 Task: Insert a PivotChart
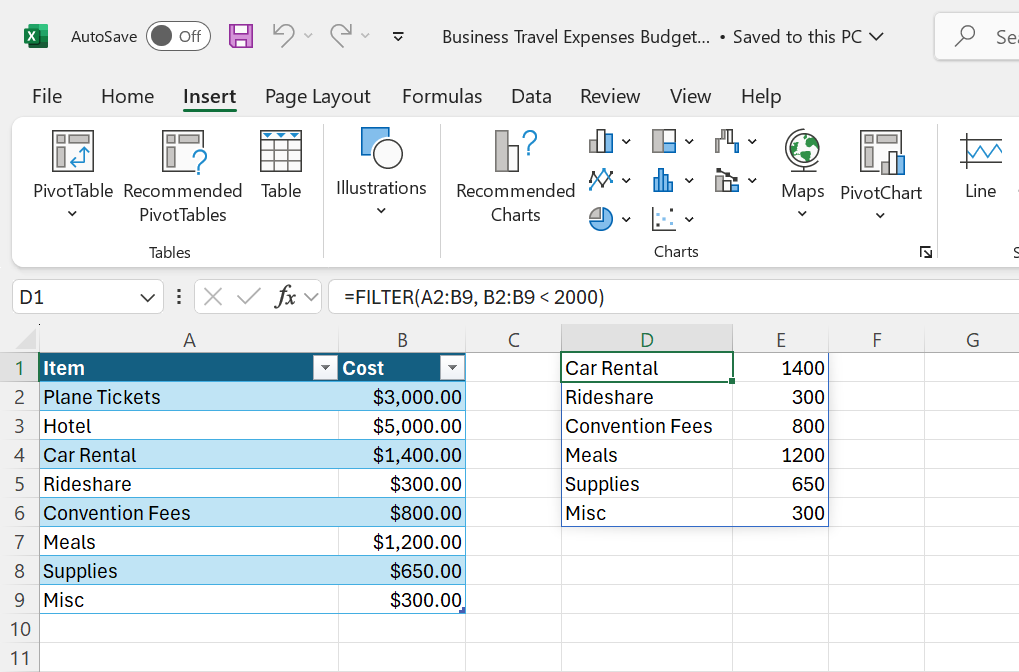pyautogui.click(x=881, y=175)
